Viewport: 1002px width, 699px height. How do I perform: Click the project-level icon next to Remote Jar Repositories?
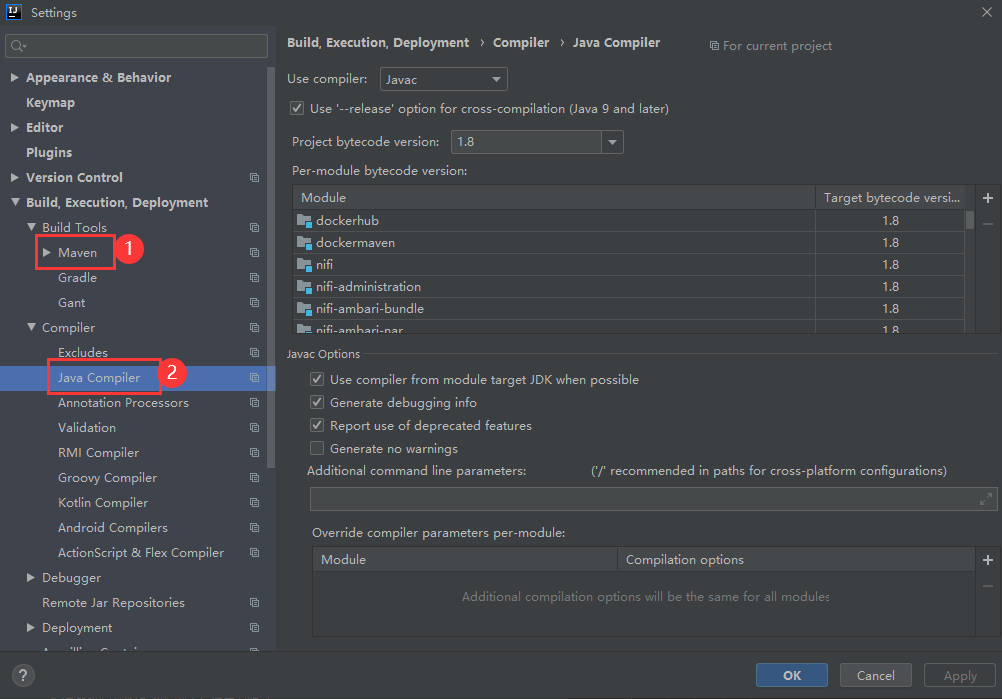pos(254,603)
